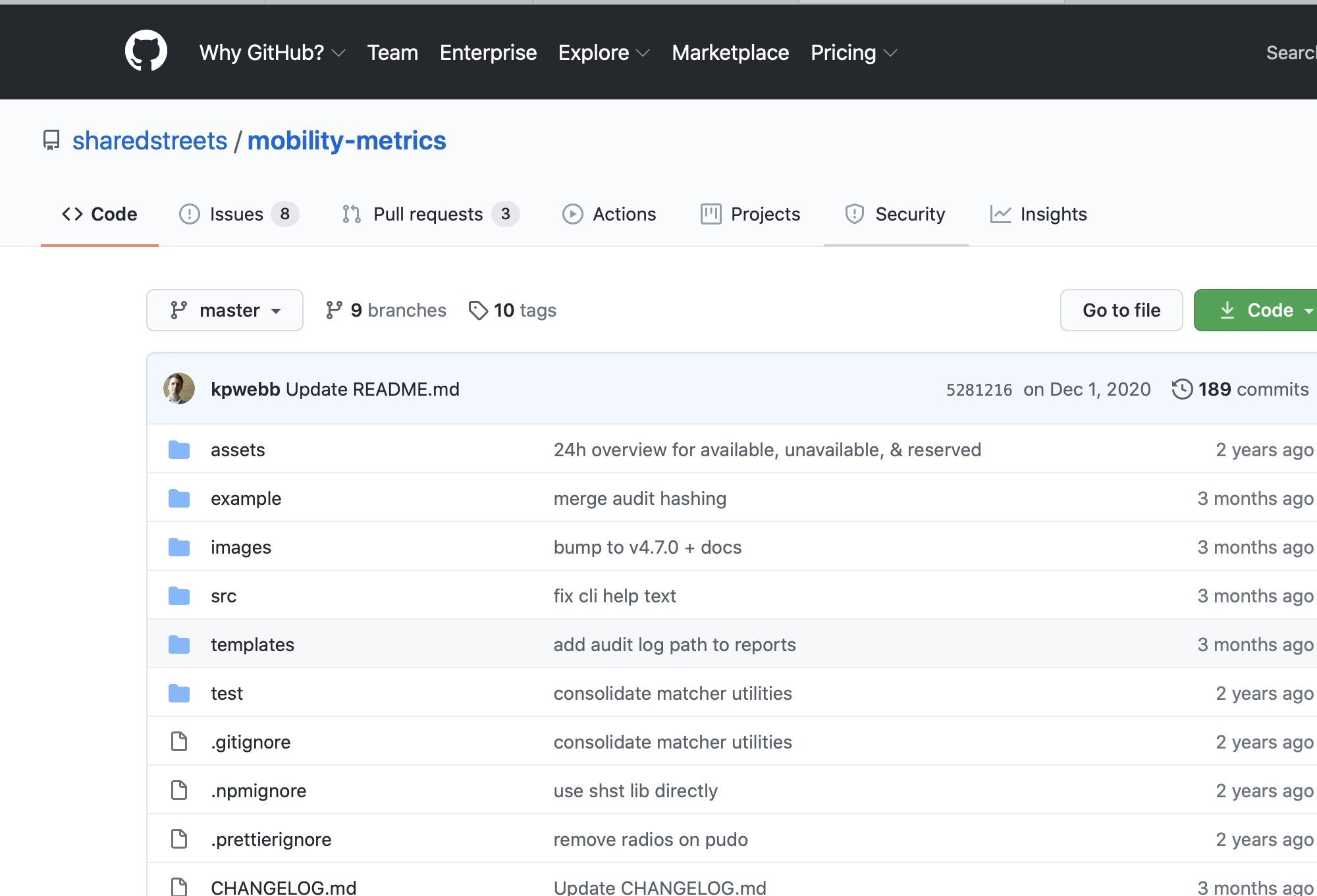Open the 189 commits history
Screen dimensions: 1317x896
point(1241,389)
